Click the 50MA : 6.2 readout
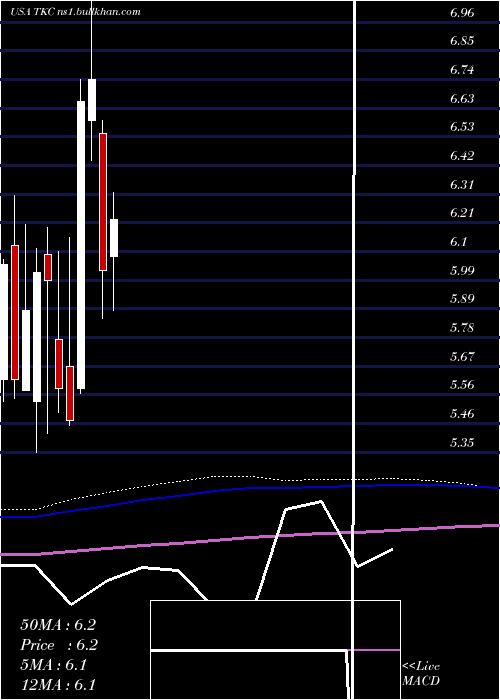Image resolution: width=500 pixels, height=700 pixels. (x=58, y=625)
